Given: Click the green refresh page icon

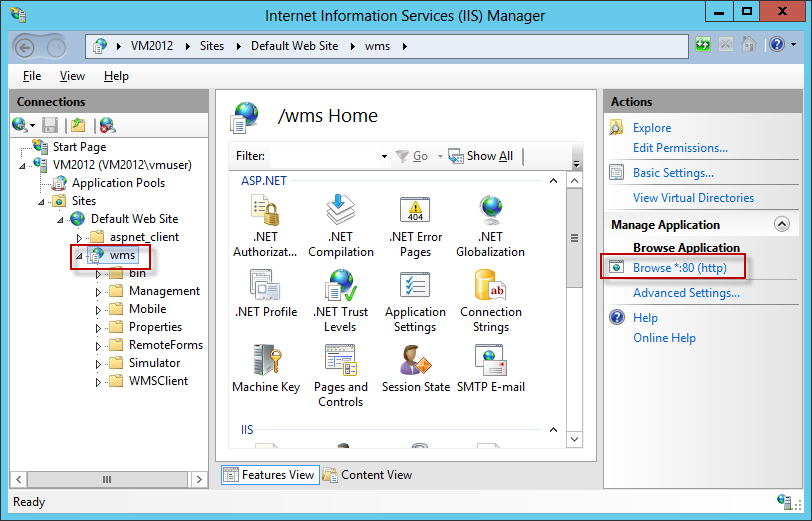Looking at the screenshot, I should point(703,45).
